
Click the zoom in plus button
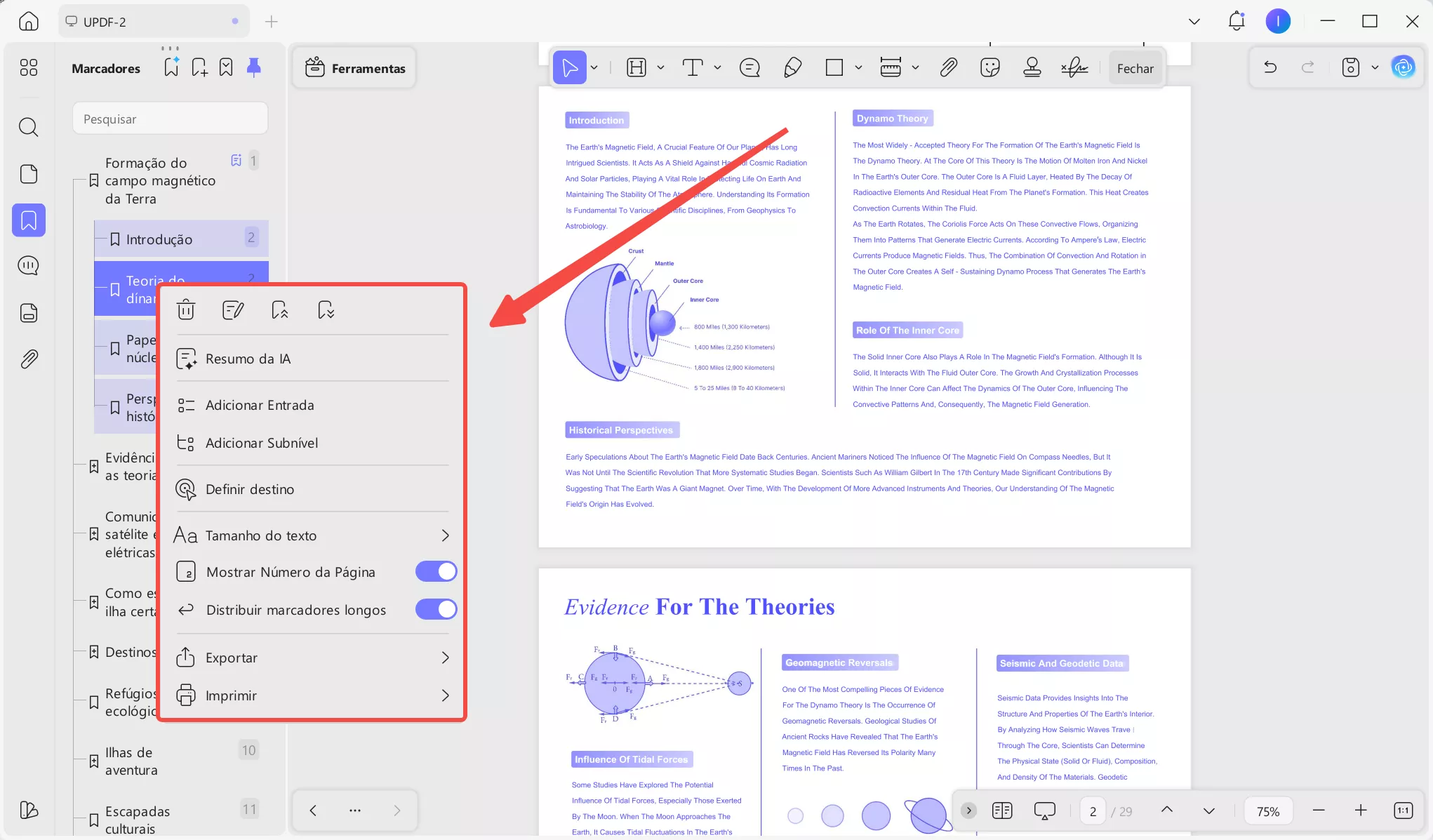(x=1360, y=811)
